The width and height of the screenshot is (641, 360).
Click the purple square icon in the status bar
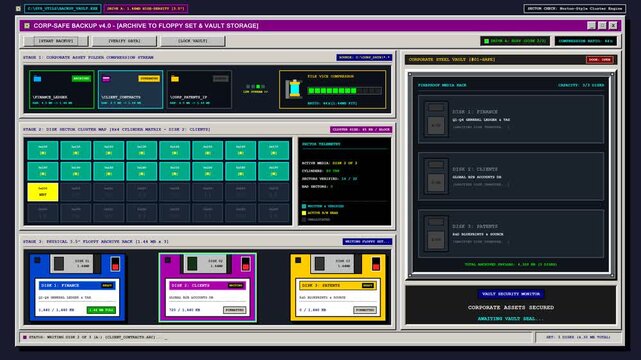[x=25, y=337]
